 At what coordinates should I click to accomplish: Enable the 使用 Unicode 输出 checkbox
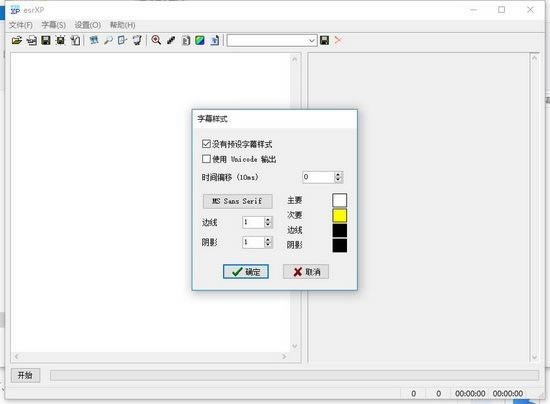pyautogui.click(x=206, y=159)
